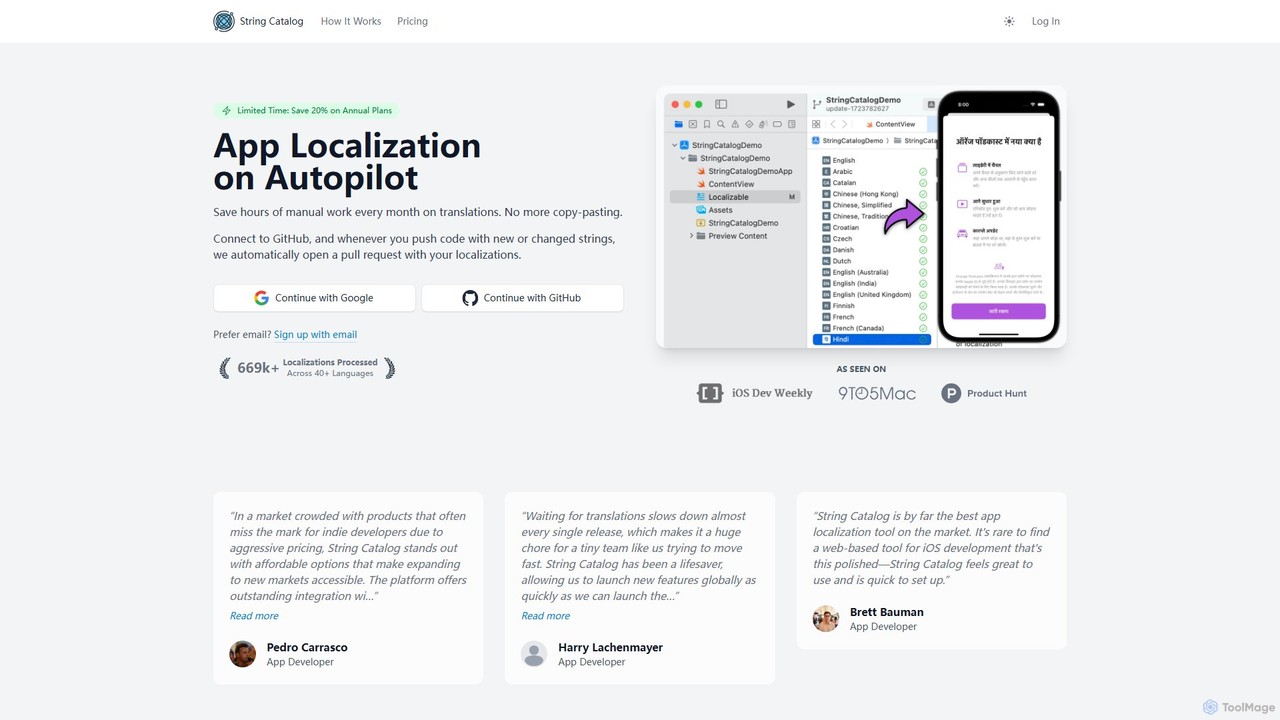Select the Assets item in the Xcode tree
Screen dimensions: 1280x720
click(714, 210)
